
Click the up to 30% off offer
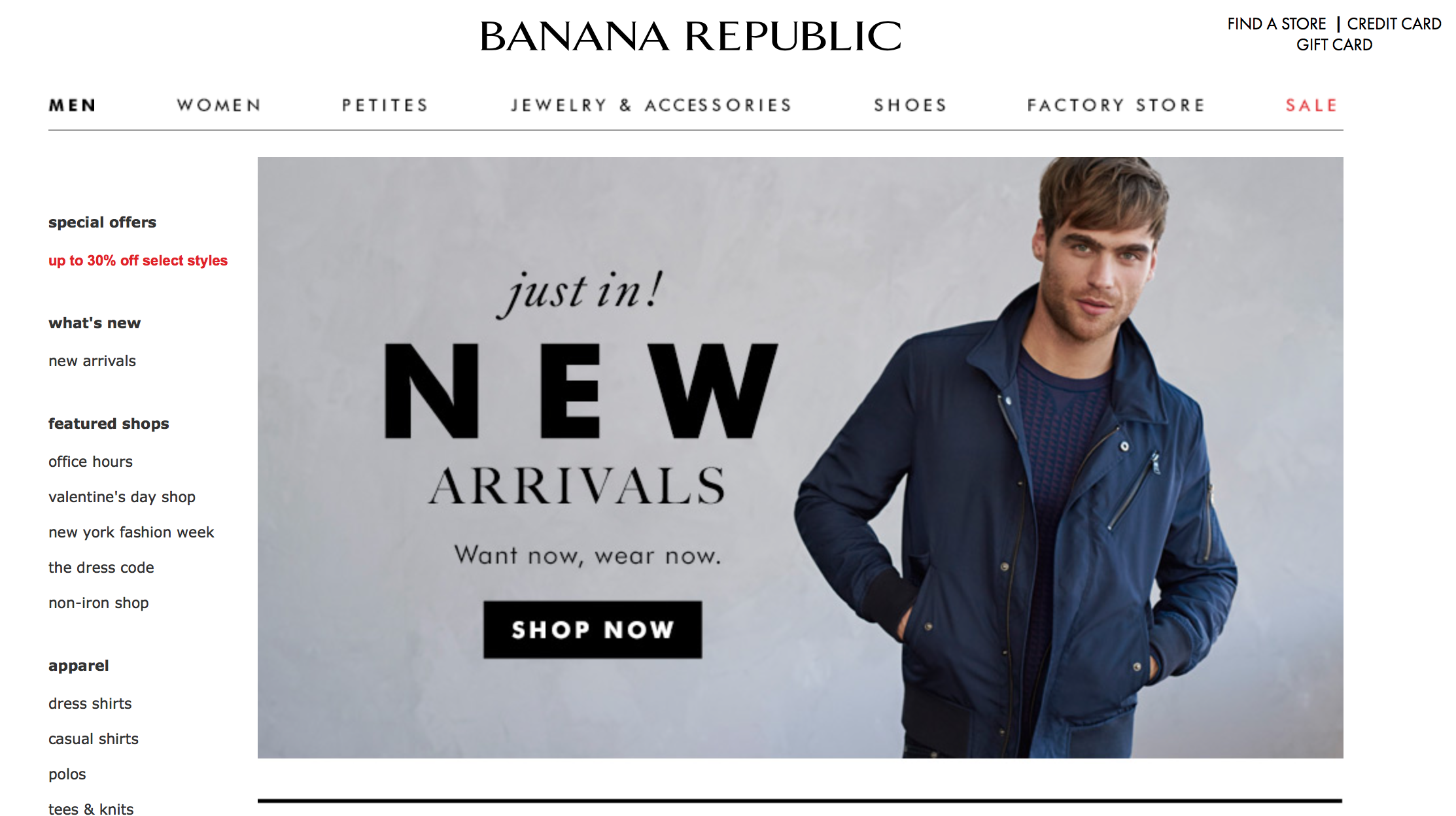(138, 261)
